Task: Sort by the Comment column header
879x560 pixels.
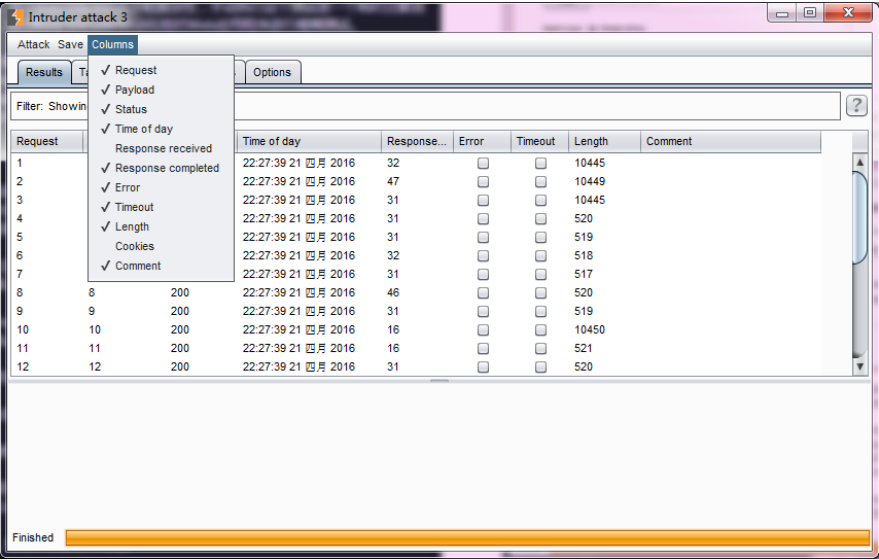Action: [x=730, y=141]
